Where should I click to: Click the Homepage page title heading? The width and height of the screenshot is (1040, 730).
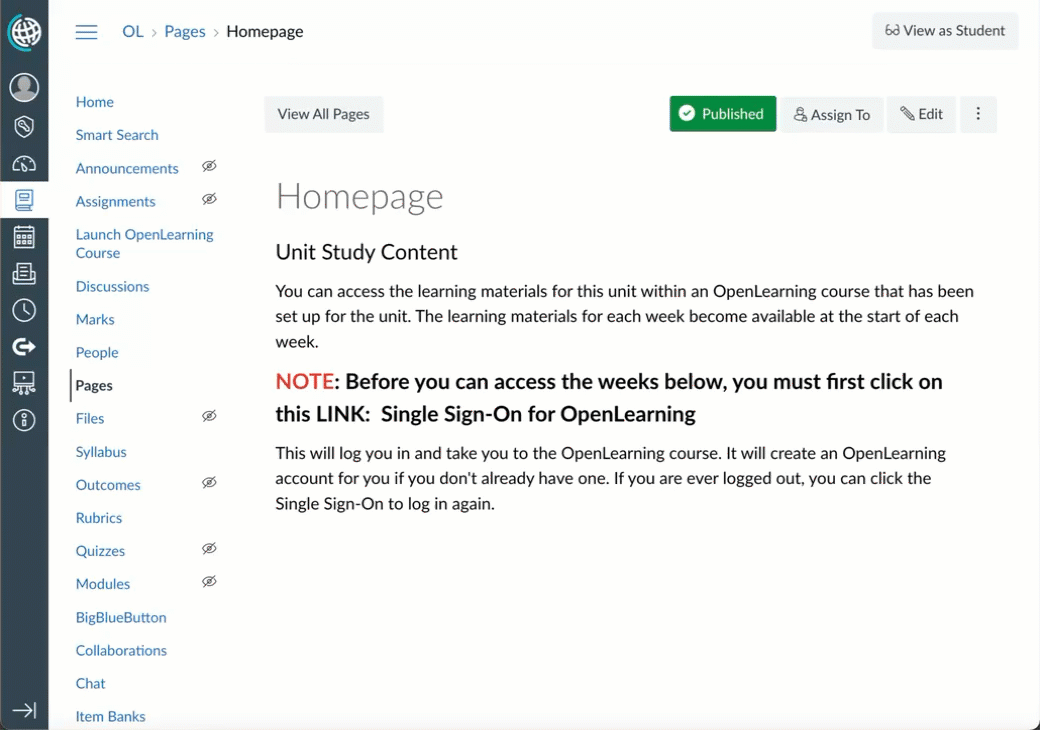point(359,198)
